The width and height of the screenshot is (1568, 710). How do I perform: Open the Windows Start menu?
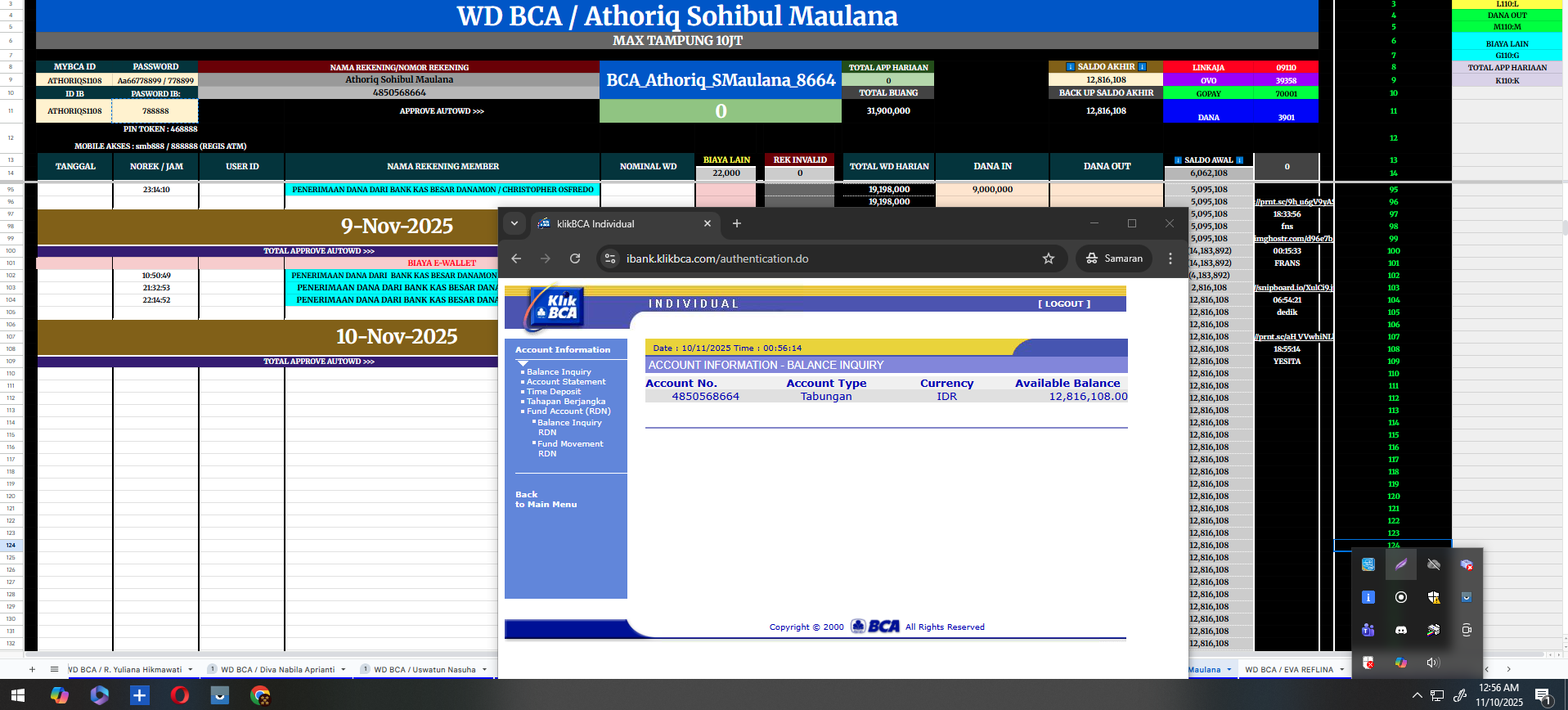tap(18, 695)
